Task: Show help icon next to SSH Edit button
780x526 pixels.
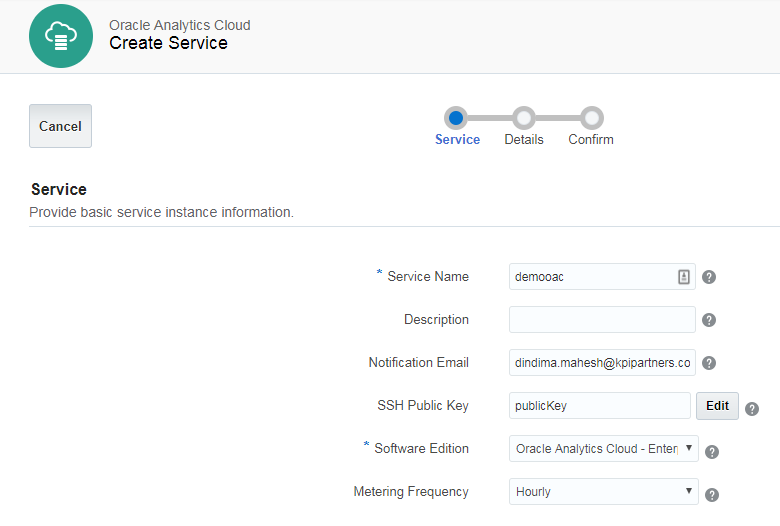Action: click(x=752, y=408)
